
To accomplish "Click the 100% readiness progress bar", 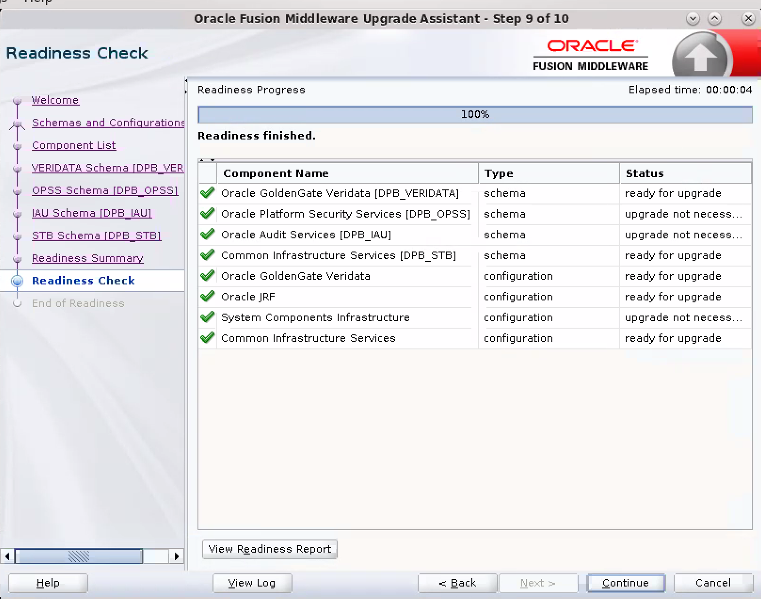I will pos(475,115).
